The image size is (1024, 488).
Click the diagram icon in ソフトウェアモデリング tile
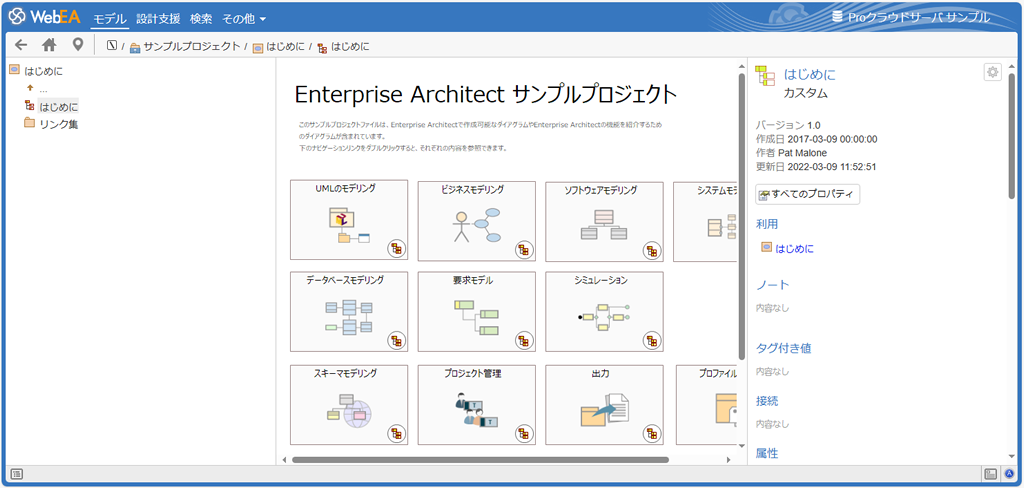(x=652, y=249)
